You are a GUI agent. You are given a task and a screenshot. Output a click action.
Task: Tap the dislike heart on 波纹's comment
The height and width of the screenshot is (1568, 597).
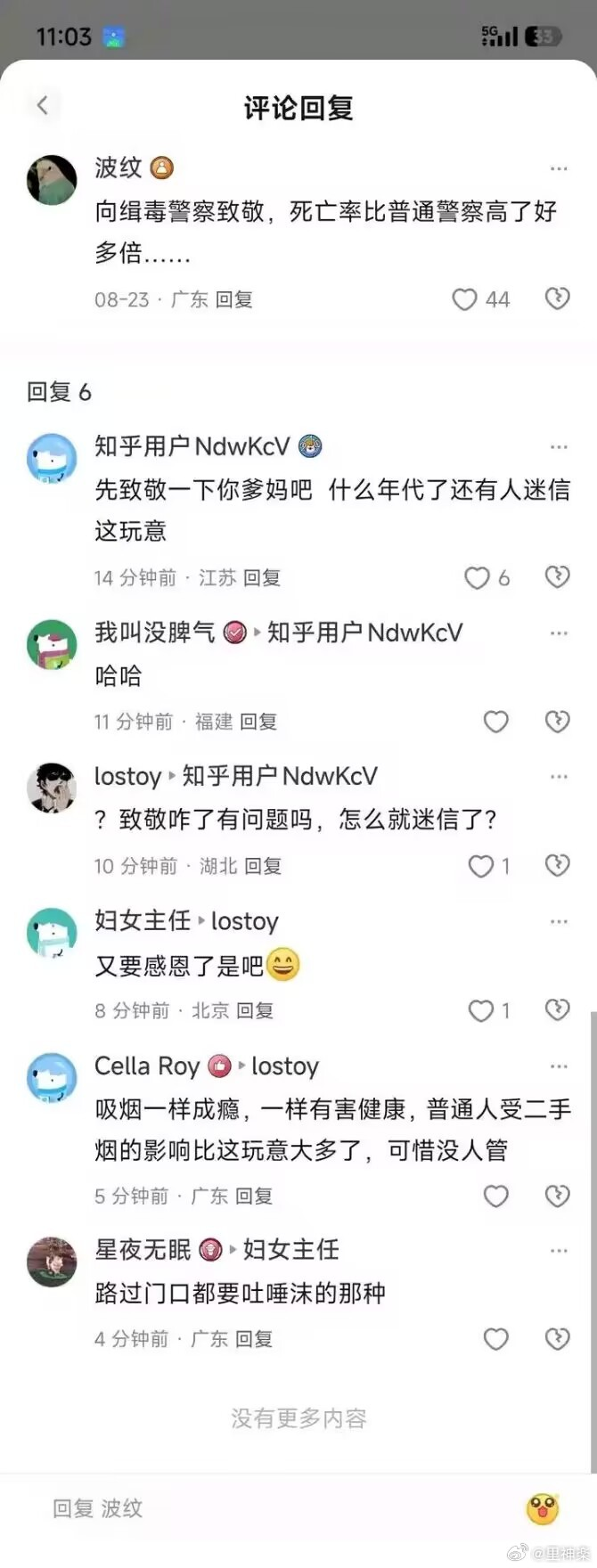coord(558,298)
